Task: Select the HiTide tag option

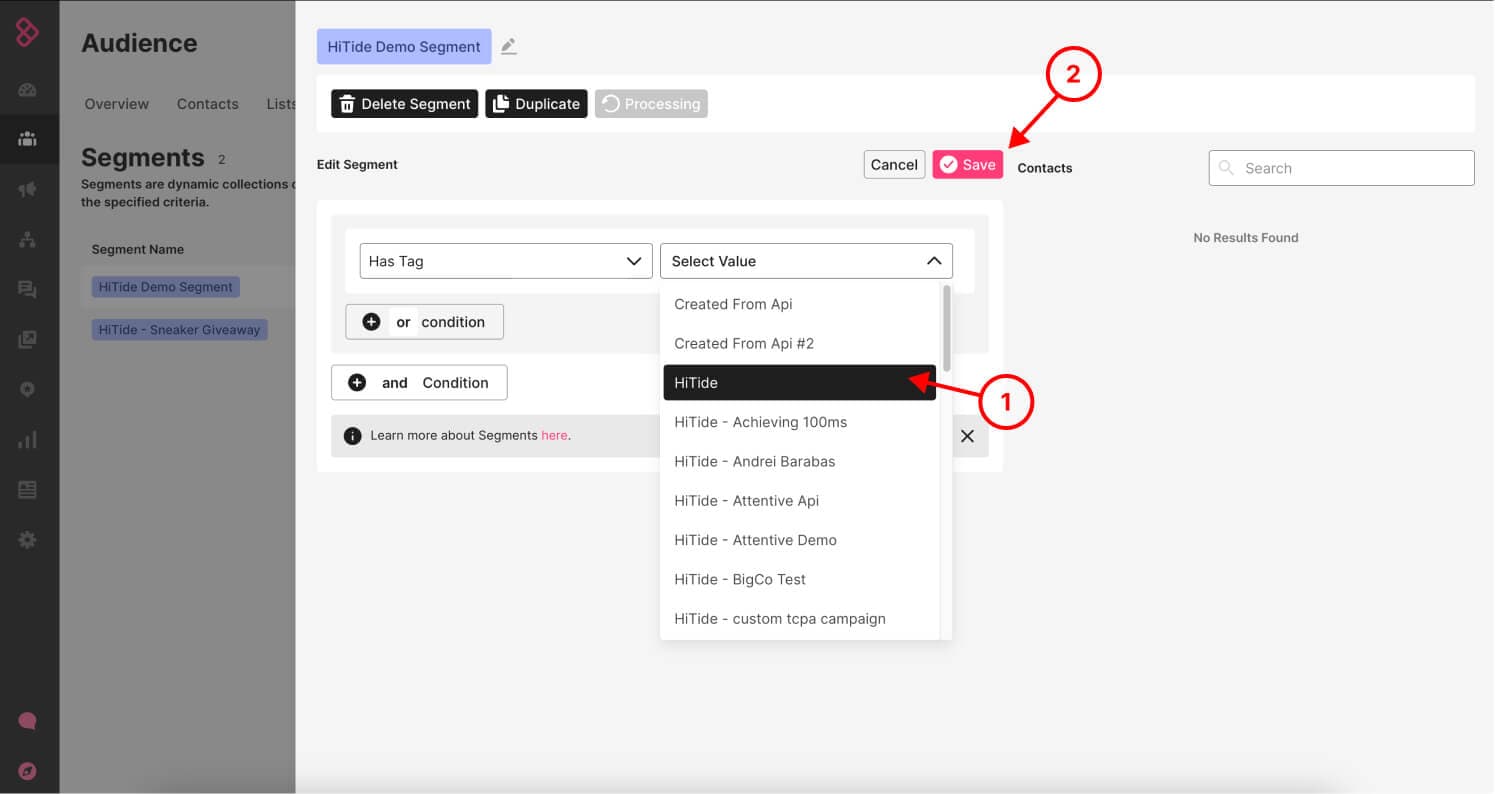Action: click(x=800, y=383)
